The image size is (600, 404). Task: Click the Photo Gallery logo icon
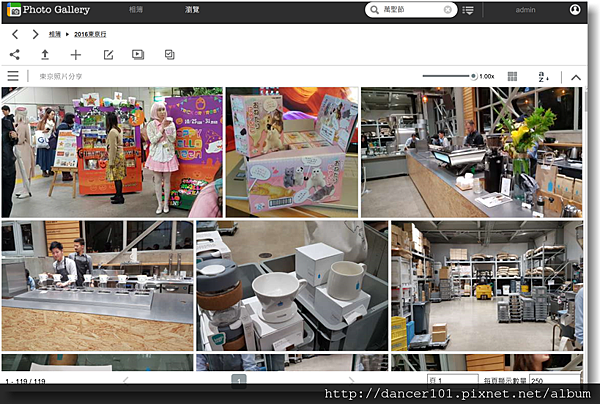[x=14, y=10]
